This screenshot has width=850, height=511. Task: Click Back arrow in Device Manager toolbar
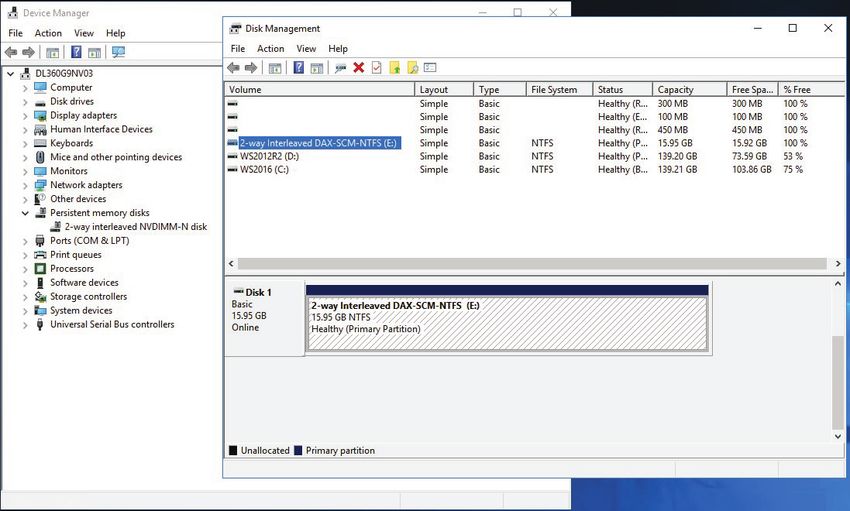pyautogui.click(x=10, y=52)
